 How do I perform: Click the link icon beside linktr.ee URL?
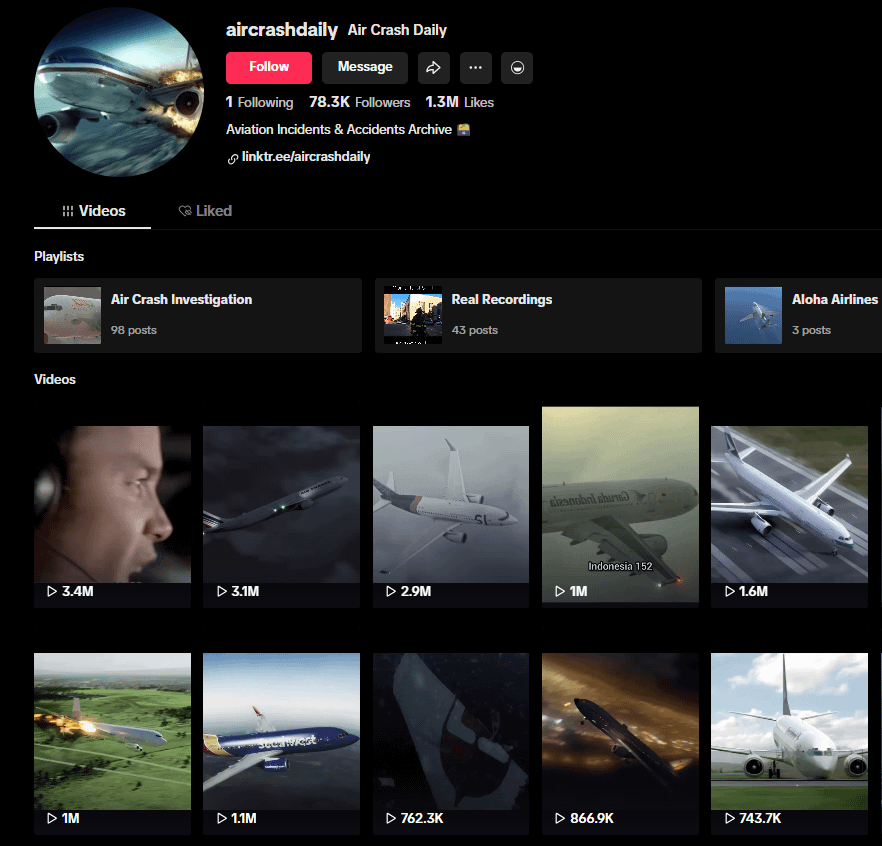click(x=233, y=158)
